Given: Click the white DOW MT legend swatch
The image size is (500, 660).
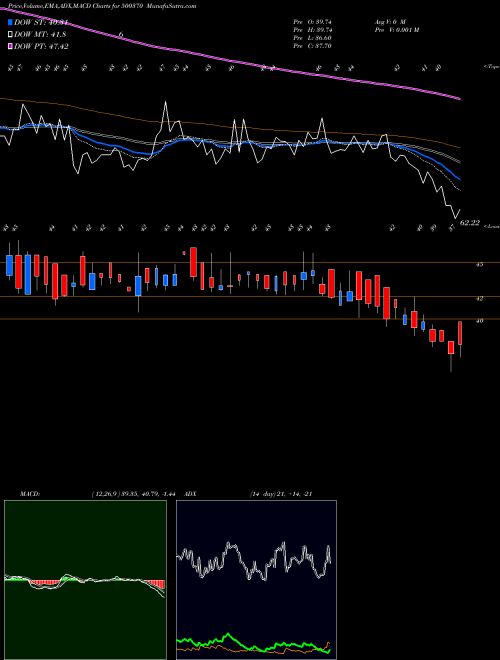Looking at the screenshot, I should [11, 35].
